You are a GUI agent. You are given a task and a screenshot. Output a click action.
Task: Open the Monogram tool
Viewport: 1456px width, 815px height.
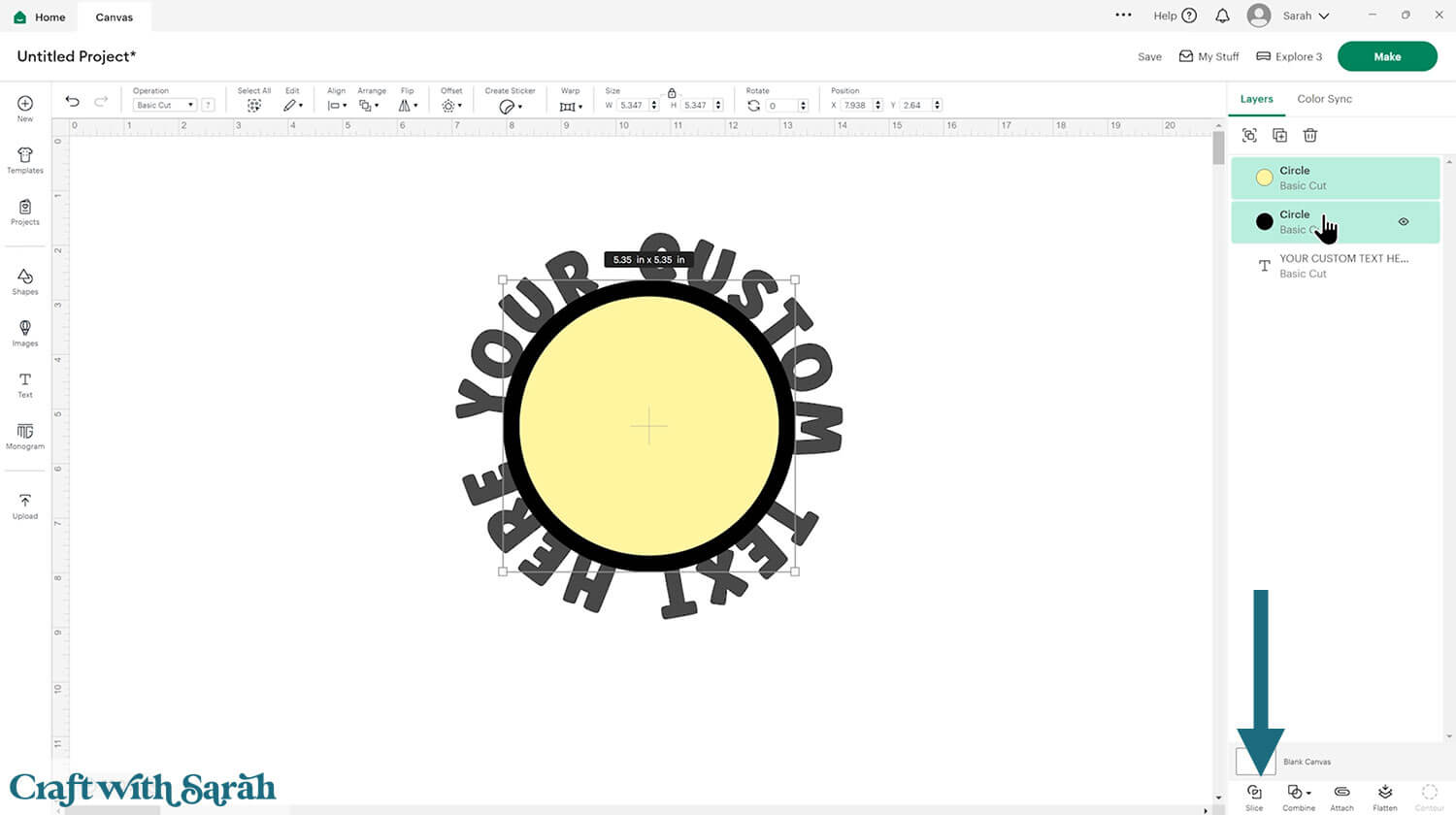25,435
